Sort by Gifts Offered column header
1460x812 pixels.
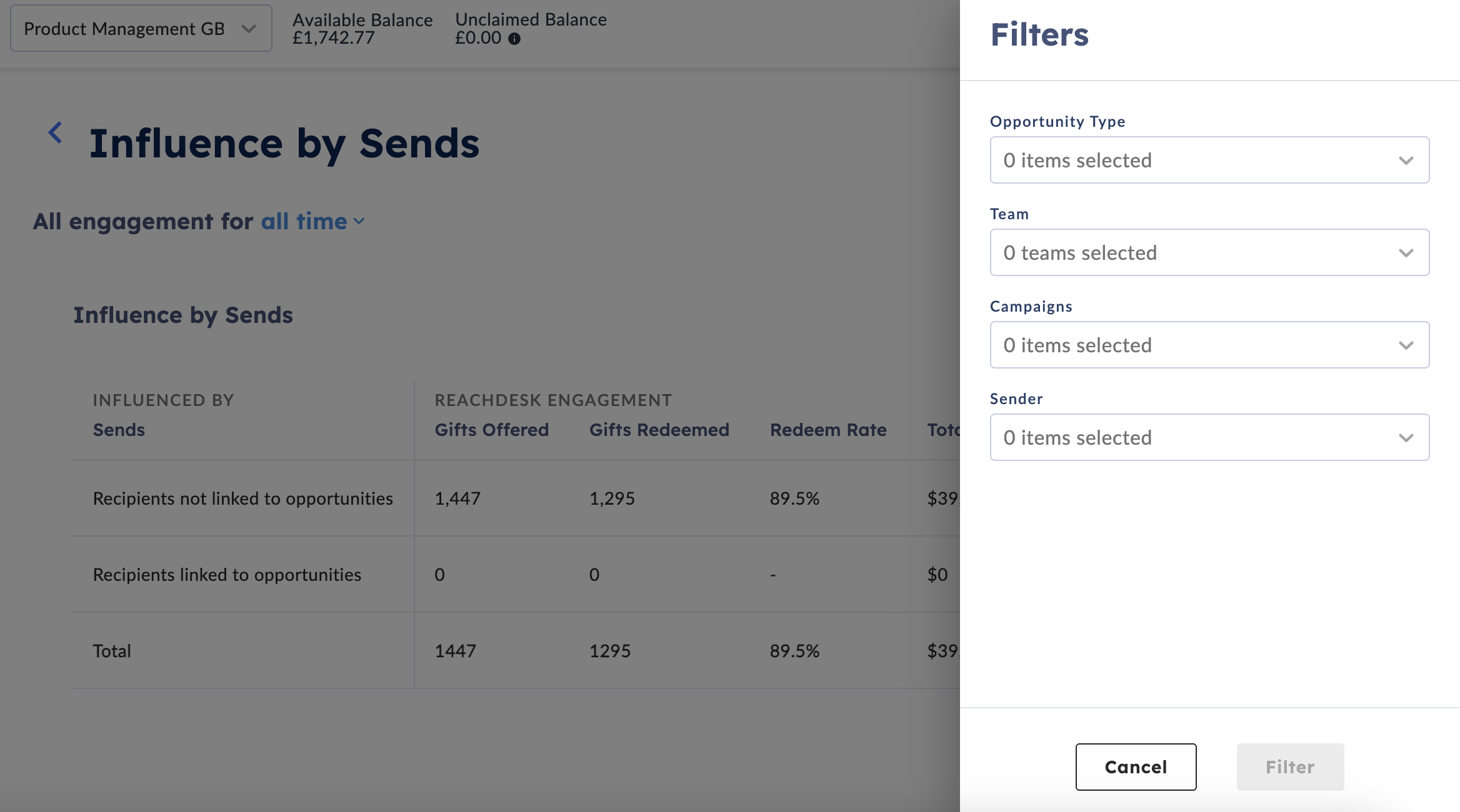(492, 430)
